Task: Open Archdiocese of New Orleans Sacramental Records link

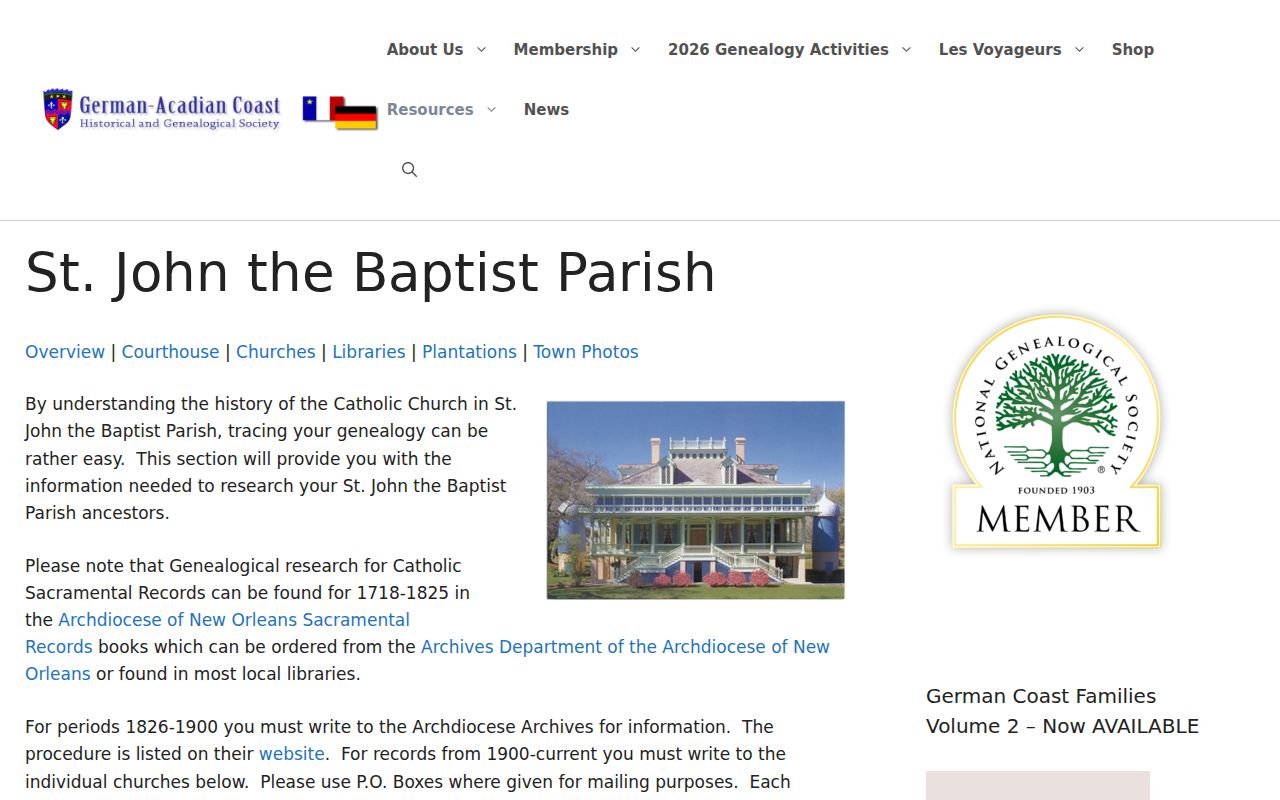Action: coord(234,620)
